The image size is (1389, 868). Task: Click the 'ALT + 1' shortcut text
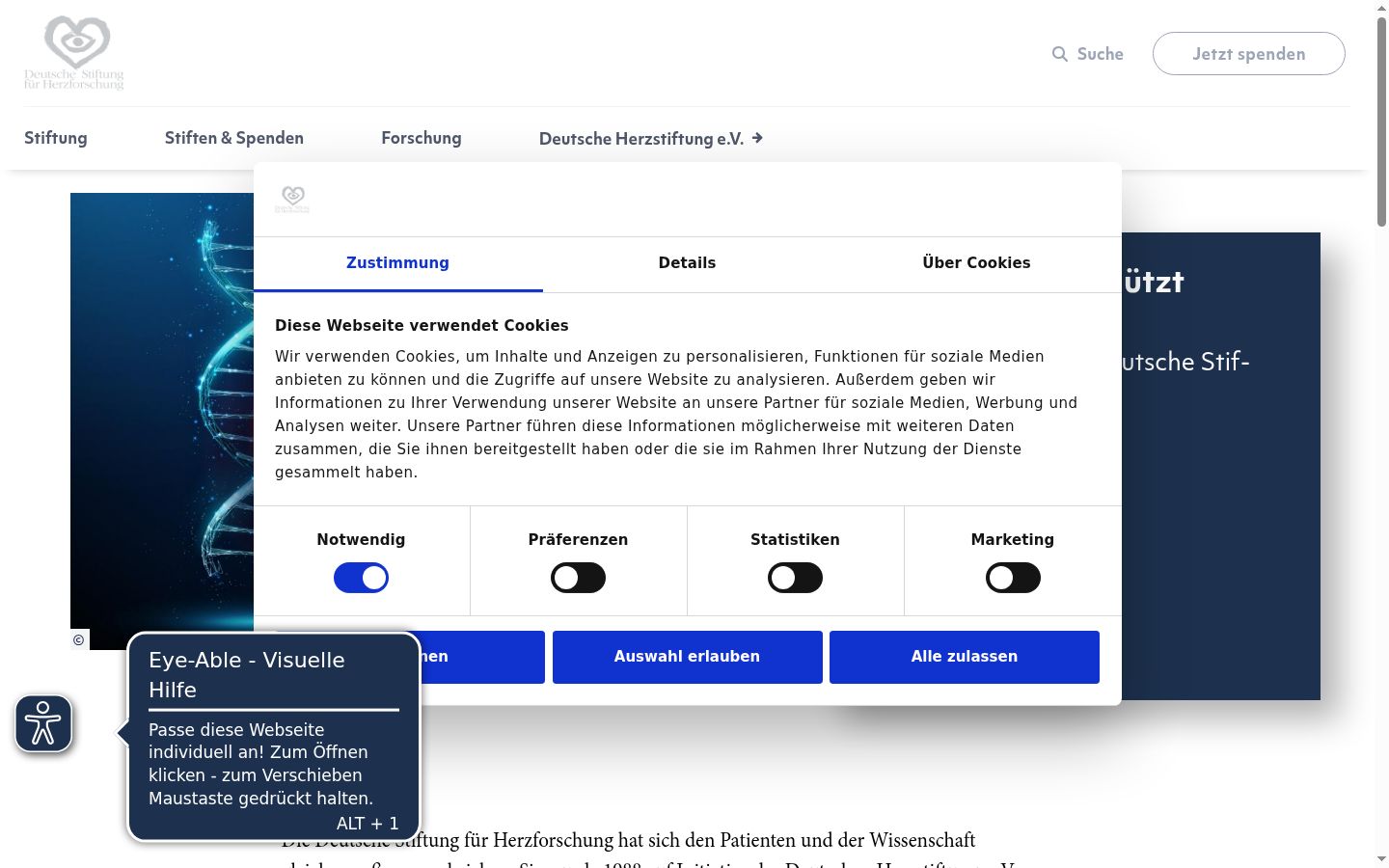368,824
